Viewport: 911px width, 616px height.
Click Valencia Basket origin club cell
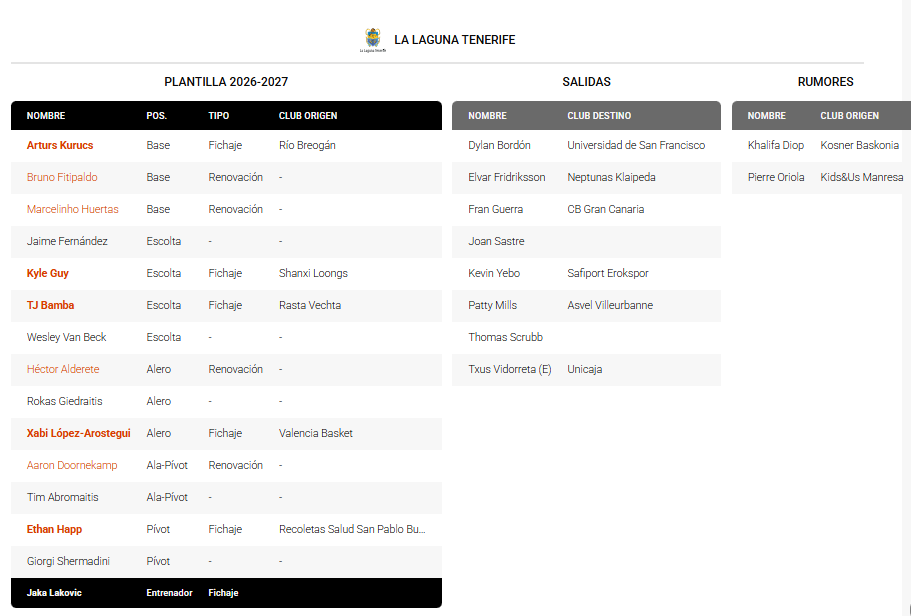(315, 433)
